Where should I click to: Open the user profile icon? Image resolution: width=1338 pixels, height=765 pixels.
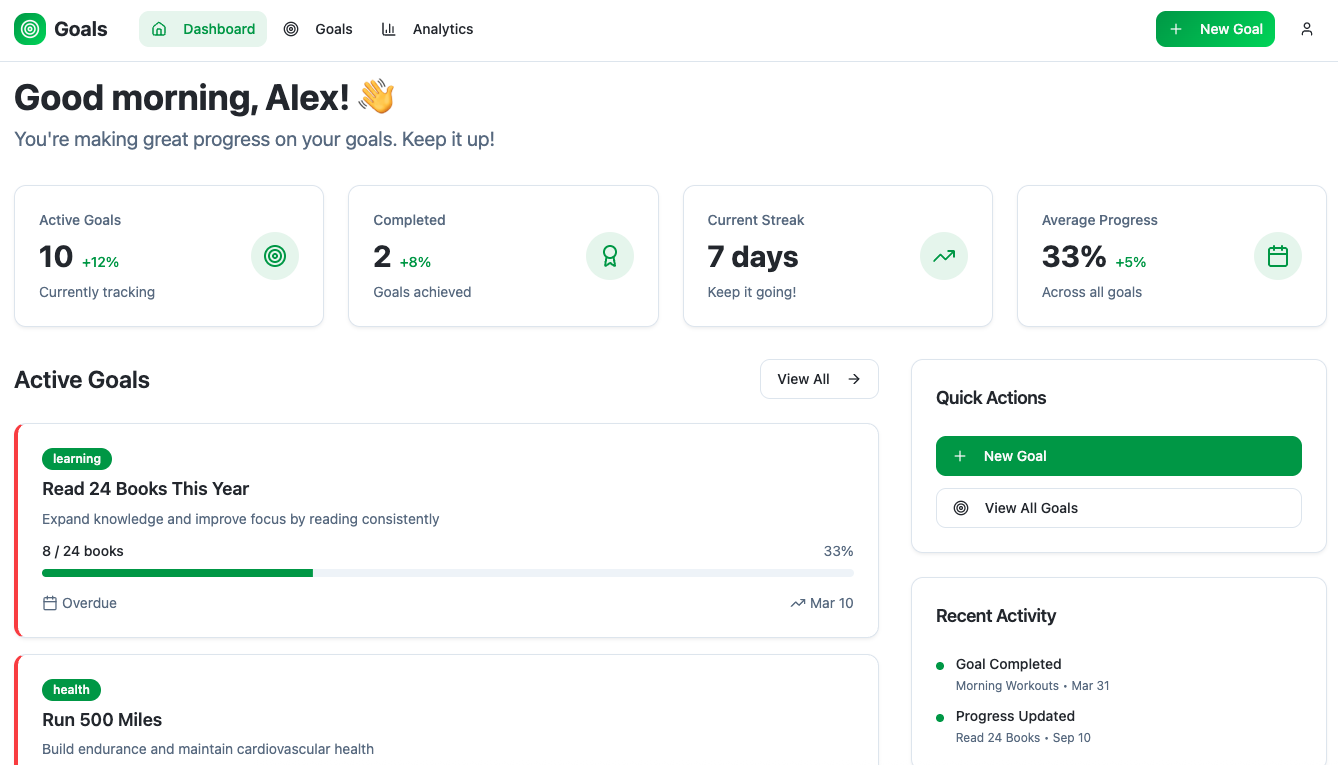click(x=1307, y=29)
